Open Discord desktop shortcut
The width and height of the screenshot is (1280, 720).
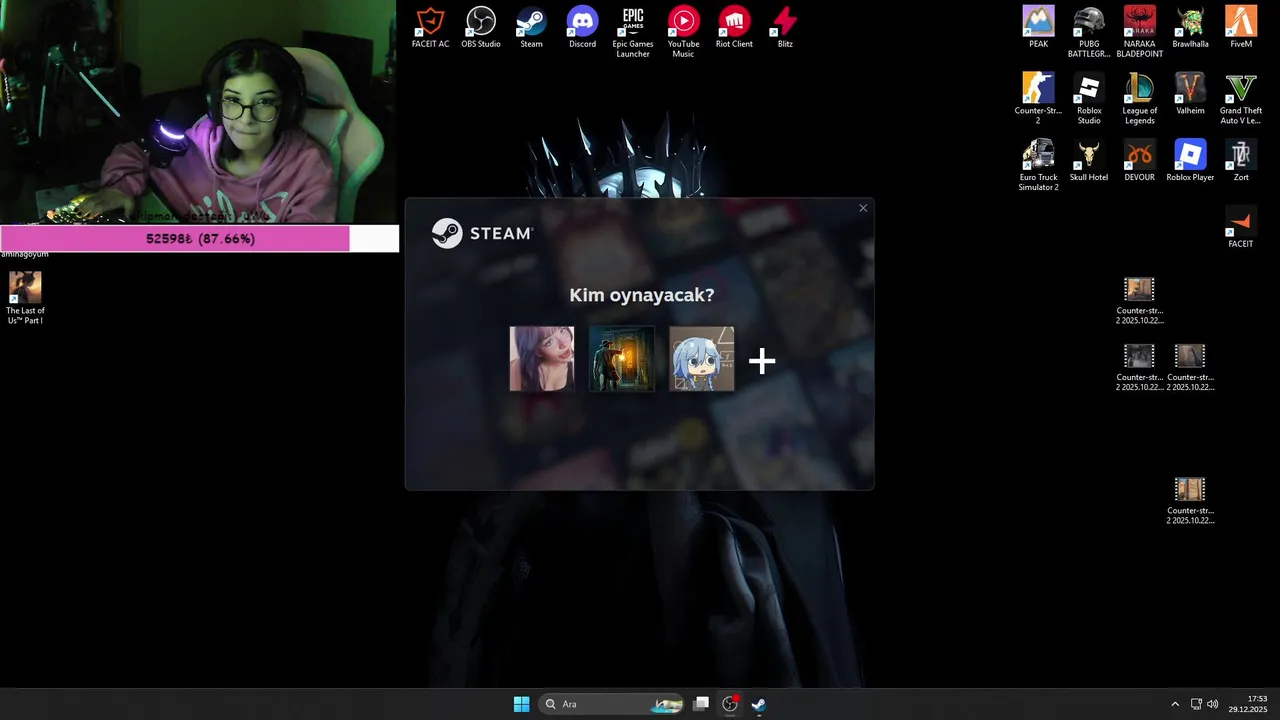582,28
